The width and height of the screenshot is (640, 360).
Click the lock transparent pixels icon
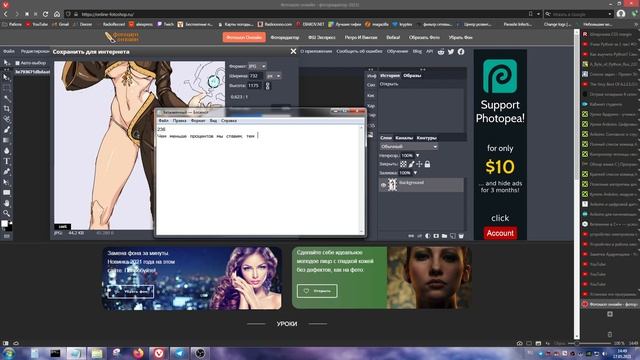point(403,164)
